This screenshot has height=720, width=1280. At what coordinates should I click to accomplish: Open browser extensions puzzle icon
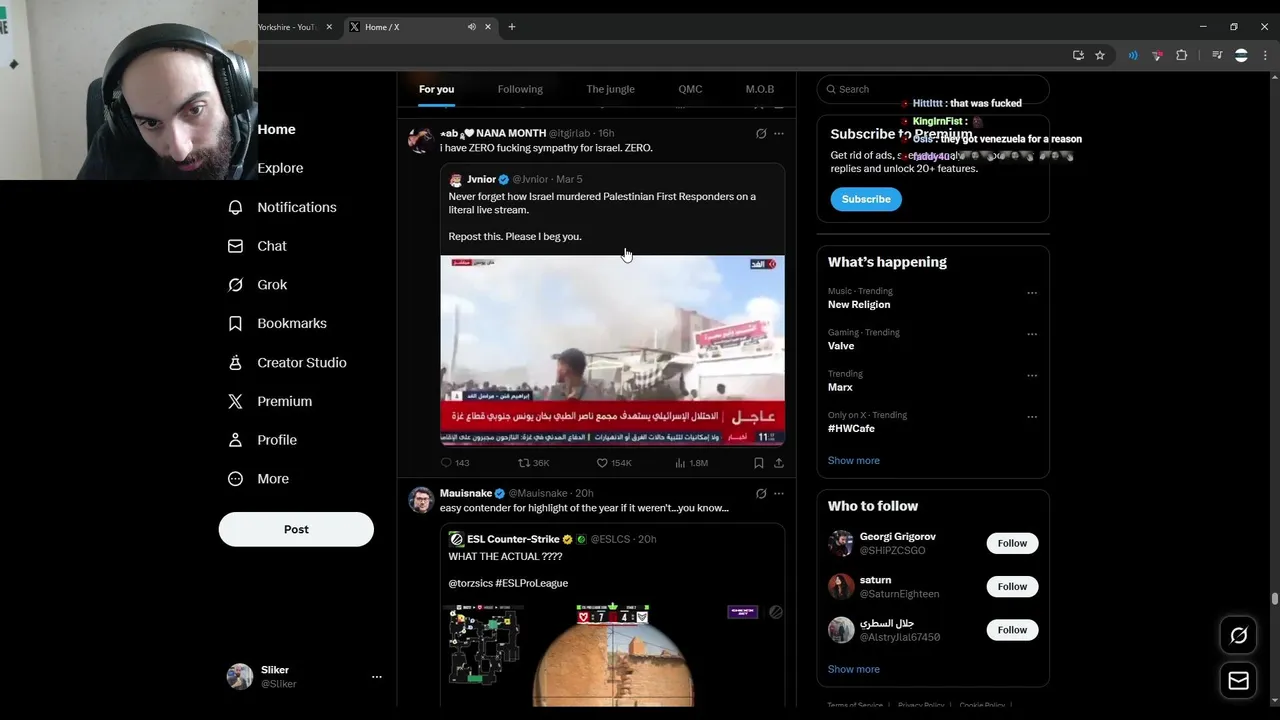[x=1181, y=55]
